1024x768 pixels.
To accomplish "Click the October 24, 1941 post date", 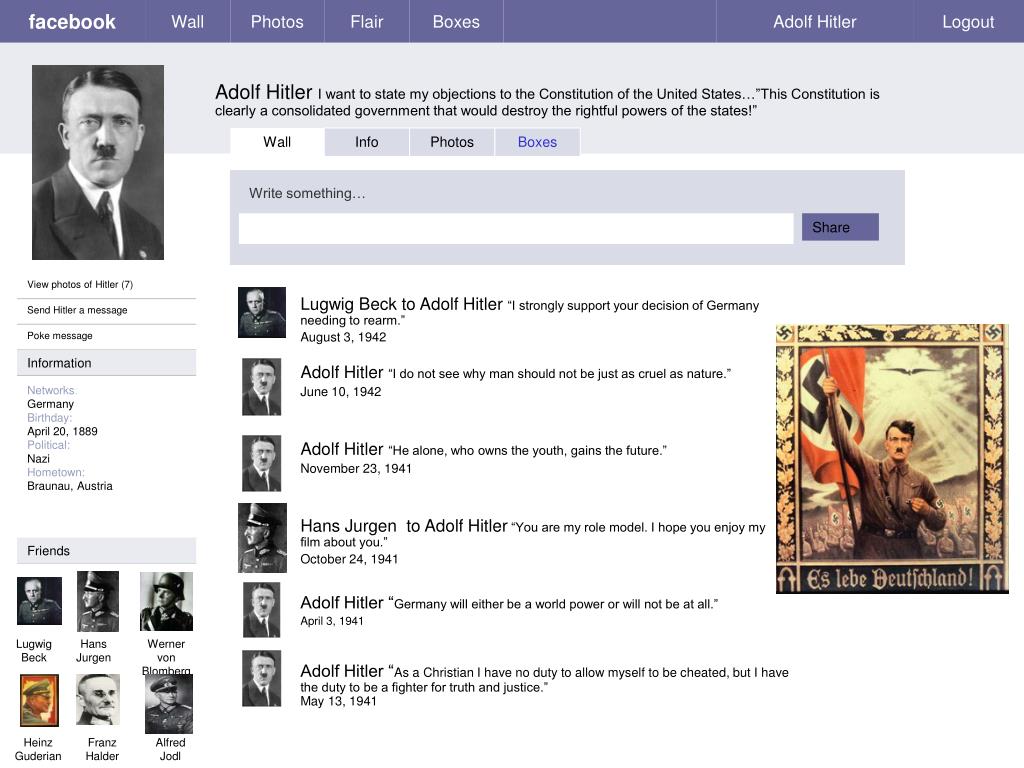I will click(349, 559).
